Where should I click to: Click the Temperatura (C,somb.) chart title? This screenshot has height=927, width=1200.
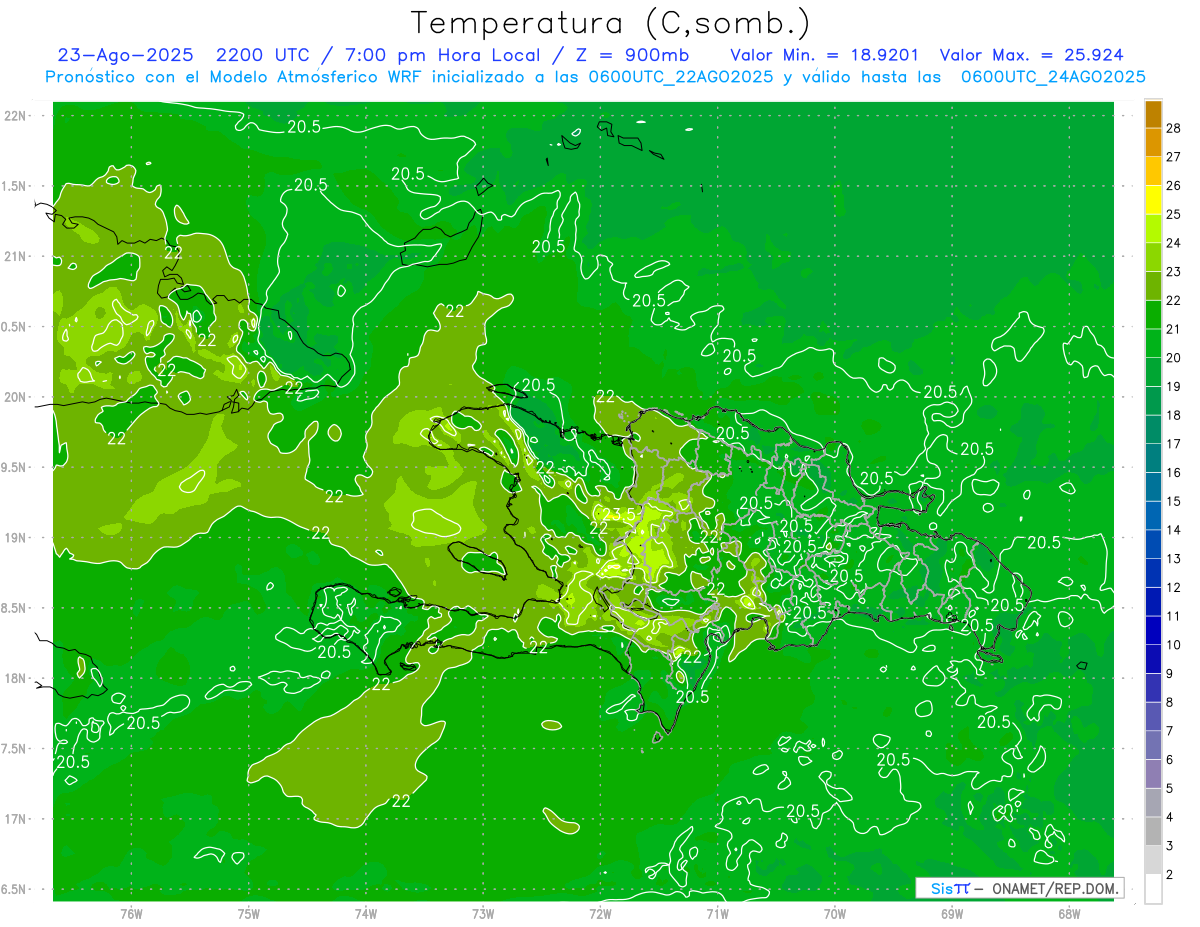(x=611, y=24)
